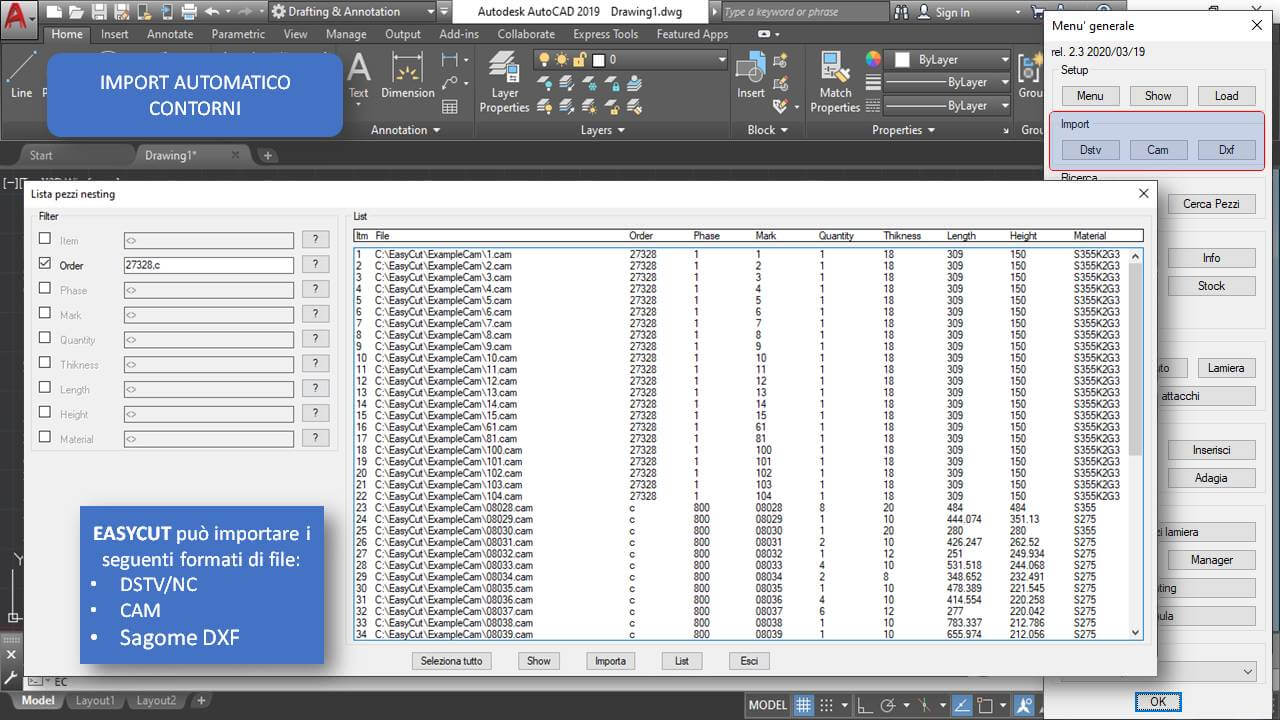Enable the Quantity filter checkbox
Image resolution: width=1280 pixels, height=720 pixels.
tap(45, 338)
